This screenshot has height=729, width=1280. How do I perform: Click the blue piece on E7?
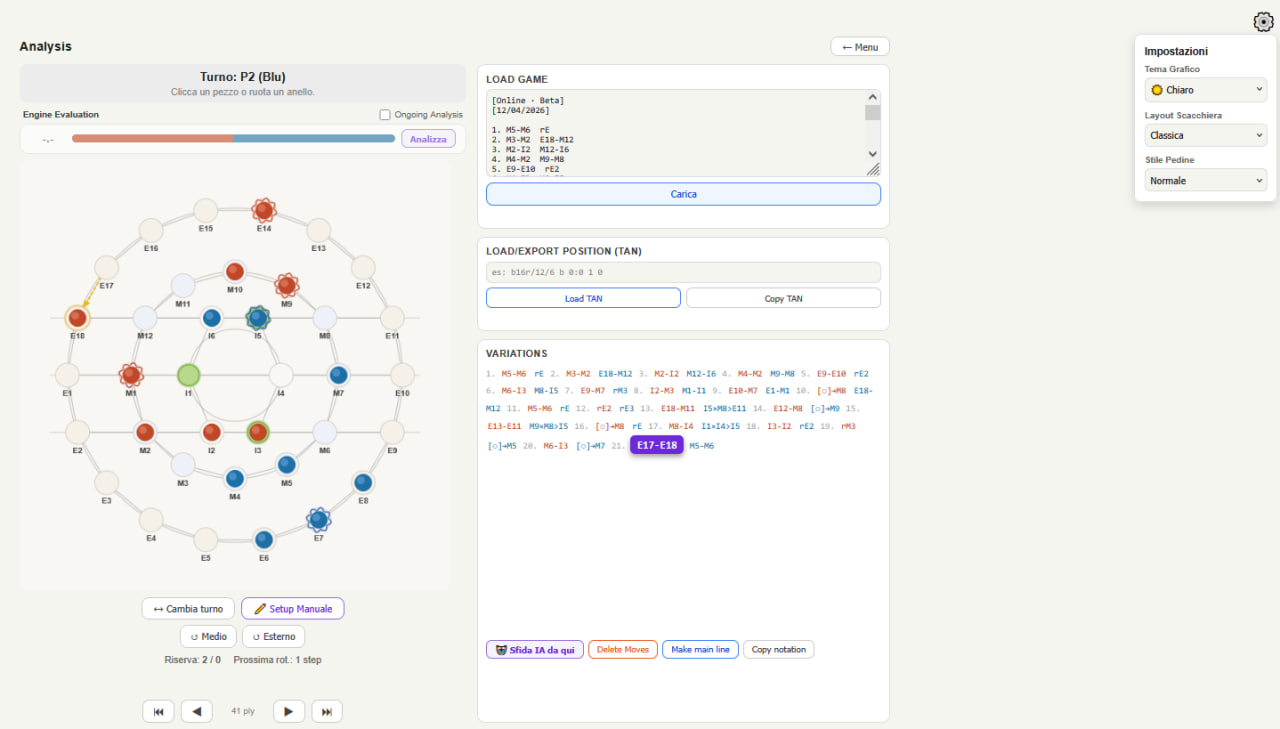click(x=319, y=519)
